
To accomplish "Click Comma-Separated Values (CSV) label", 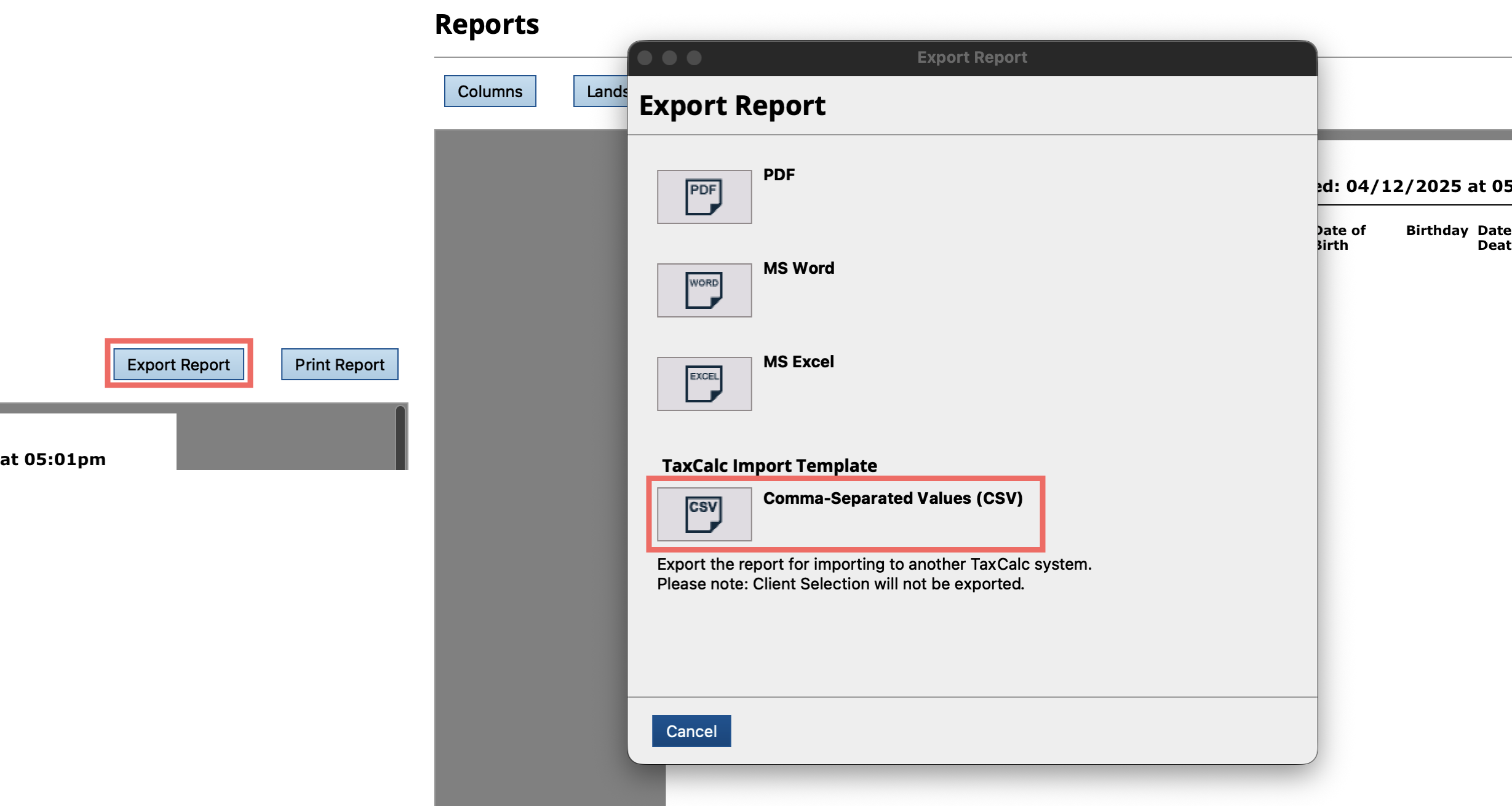I will tap(893, 498).
